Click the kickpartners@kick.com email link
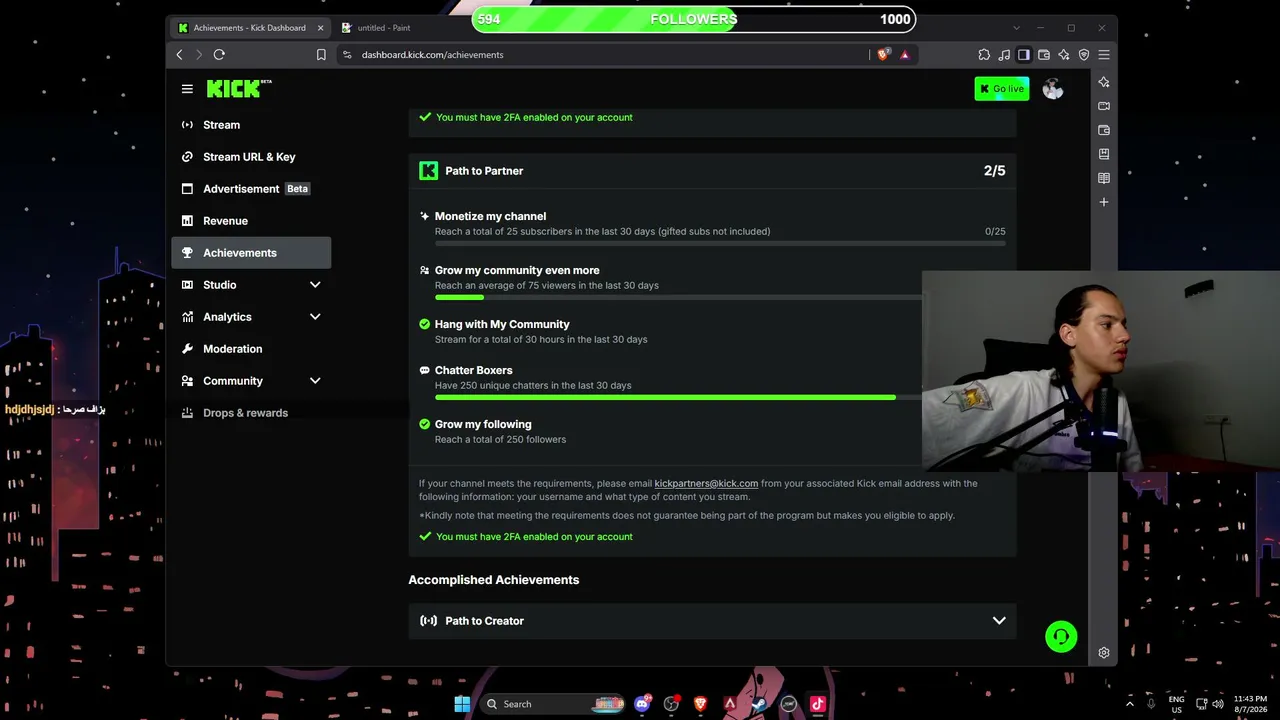This screenshot has height=720, width=1280. click(x=706, y=484)
